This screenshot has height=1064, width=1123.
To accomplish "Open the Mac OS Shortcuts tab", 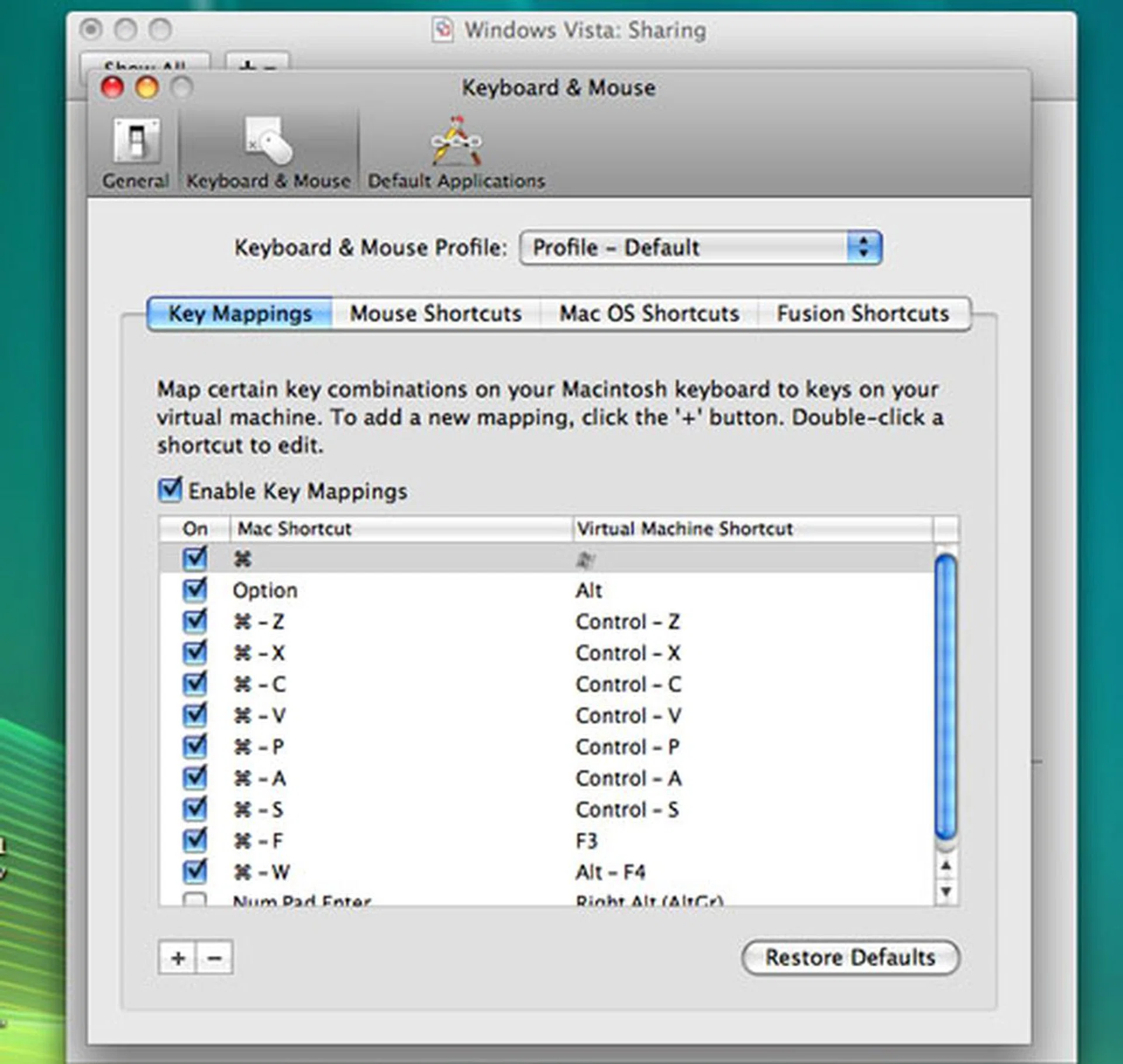I will click(649, 314).
